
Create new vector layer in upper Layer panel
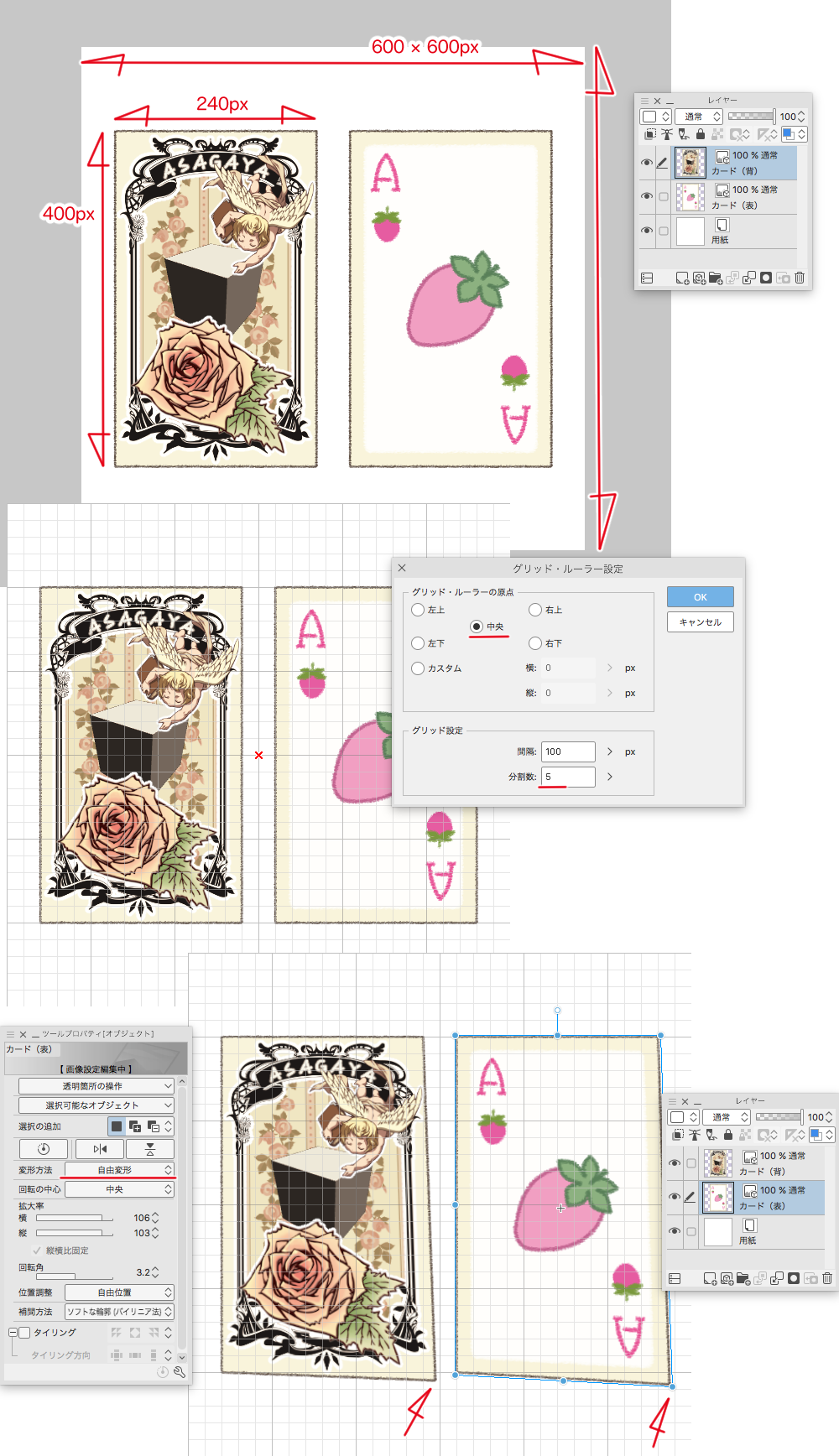699,278
